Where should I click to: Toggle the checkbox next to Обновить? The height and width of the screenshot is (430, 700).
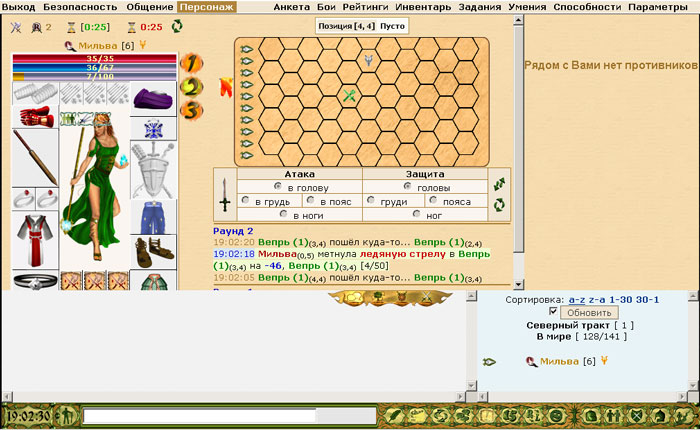click(x=553, y=311)
